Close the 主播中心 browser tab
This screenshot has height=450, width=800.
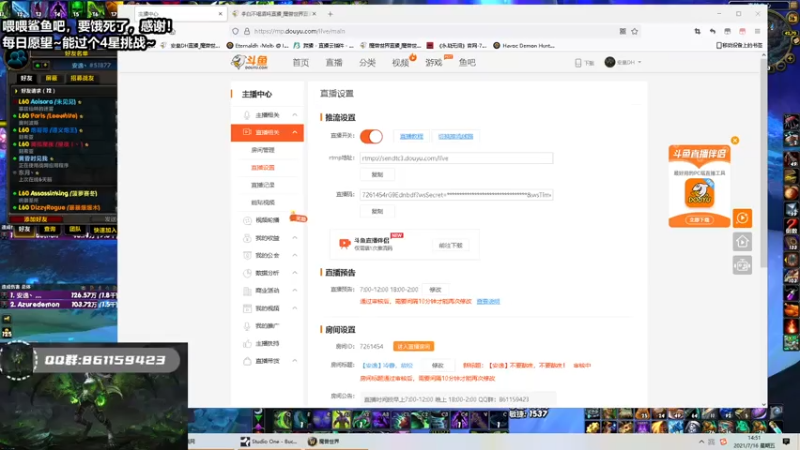click(220, 14)
